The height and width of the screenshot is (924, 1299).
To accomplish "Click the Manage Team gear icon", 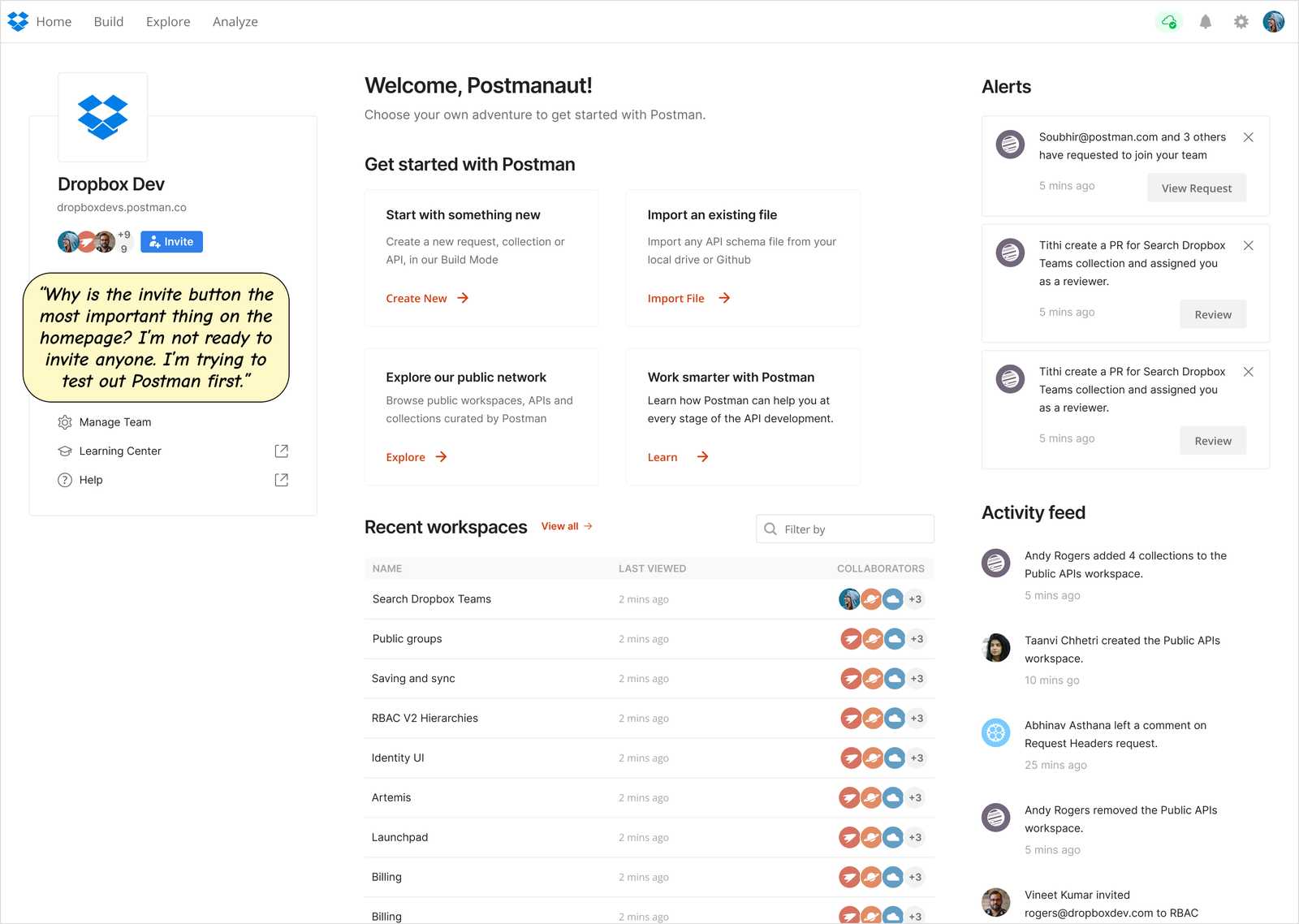I will (x=65, y=422).
